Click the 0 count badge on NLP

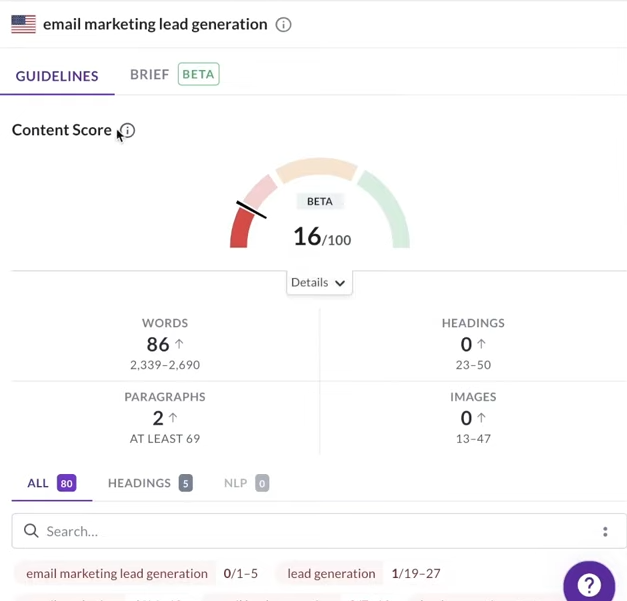tap(262, 483)
